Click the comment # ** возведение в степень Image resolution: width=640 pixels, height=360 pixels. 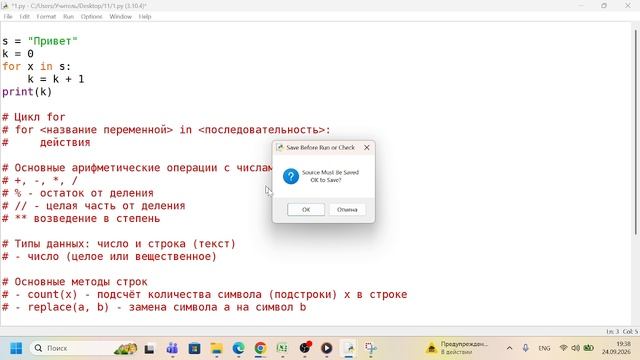[81, 218]
